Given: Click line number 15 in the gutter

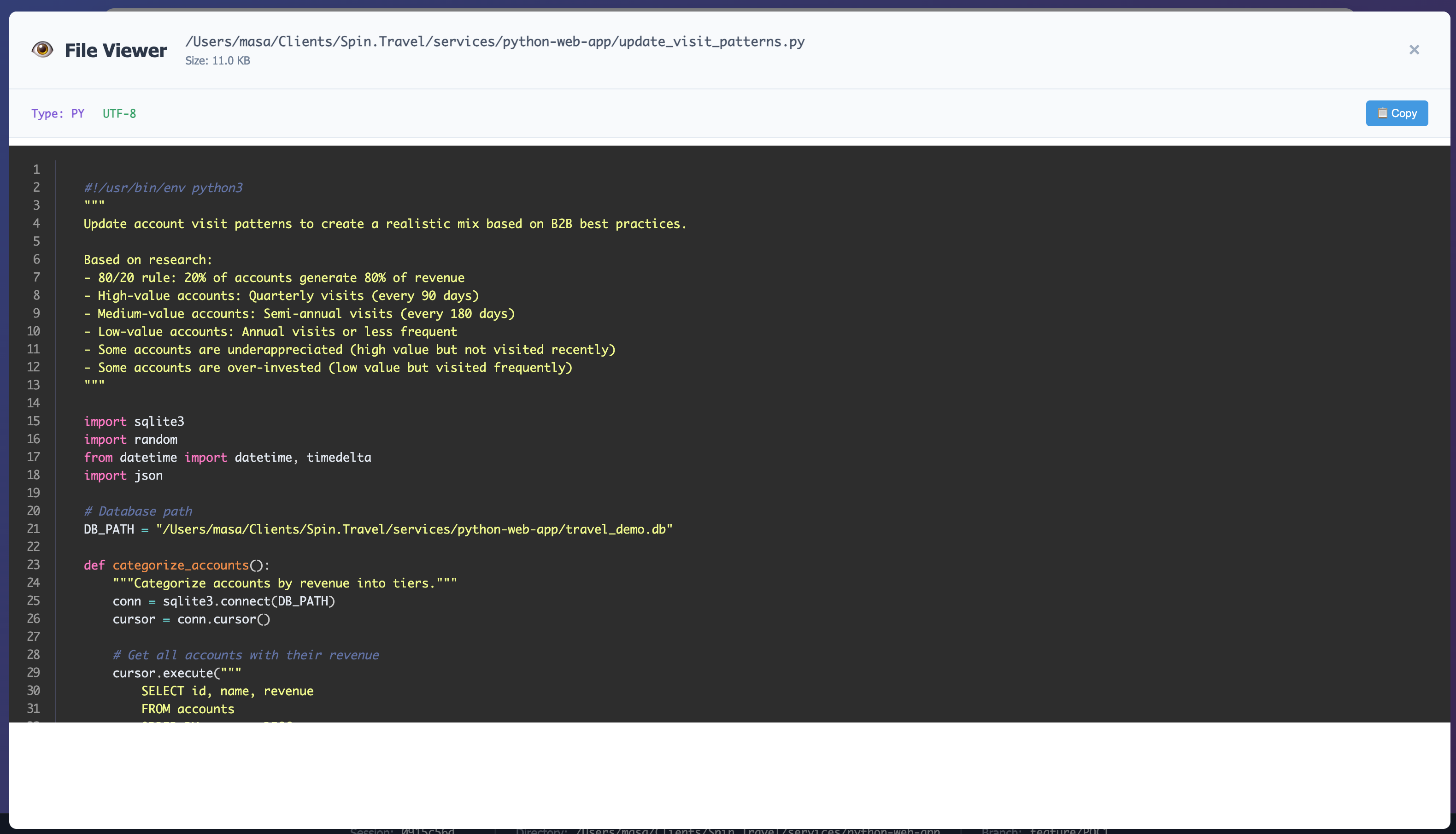Looking at the screenshot, I should point(34,421).
